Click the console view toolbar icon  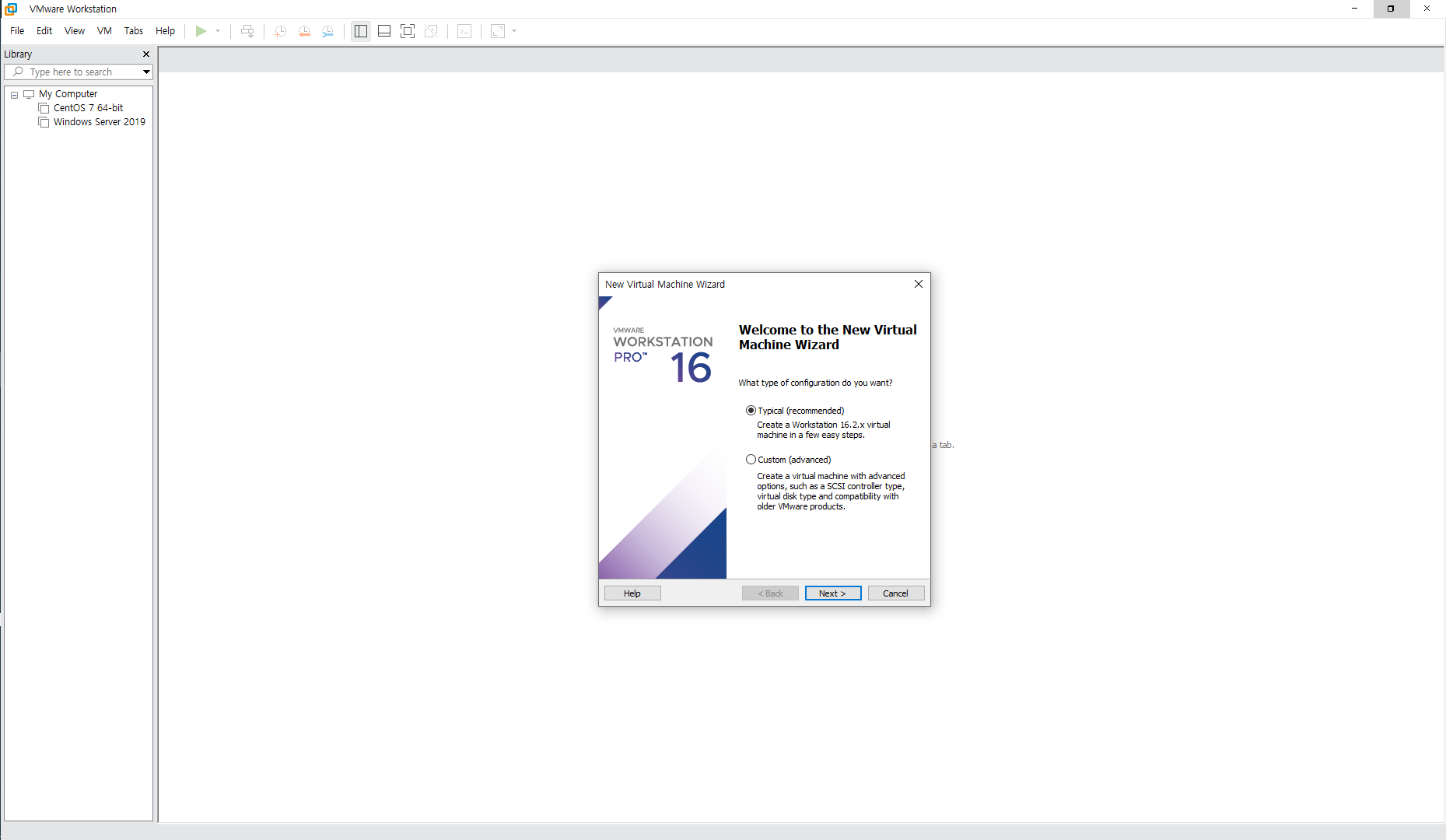coord(464,31)
